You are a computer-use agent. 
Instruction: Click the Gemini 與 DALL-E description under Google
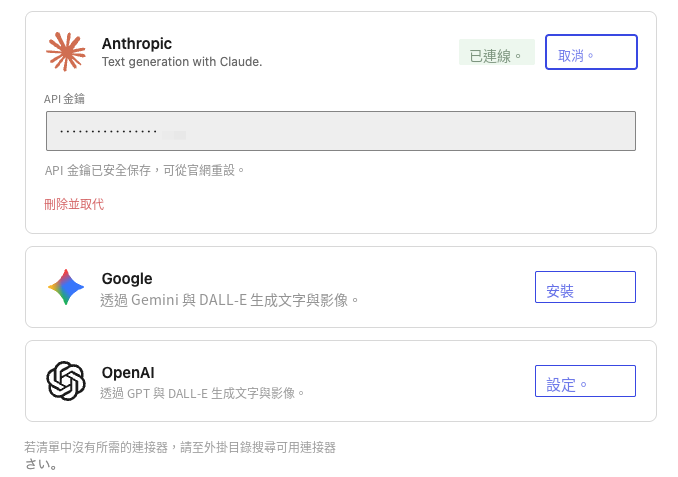tap(229, 300)
